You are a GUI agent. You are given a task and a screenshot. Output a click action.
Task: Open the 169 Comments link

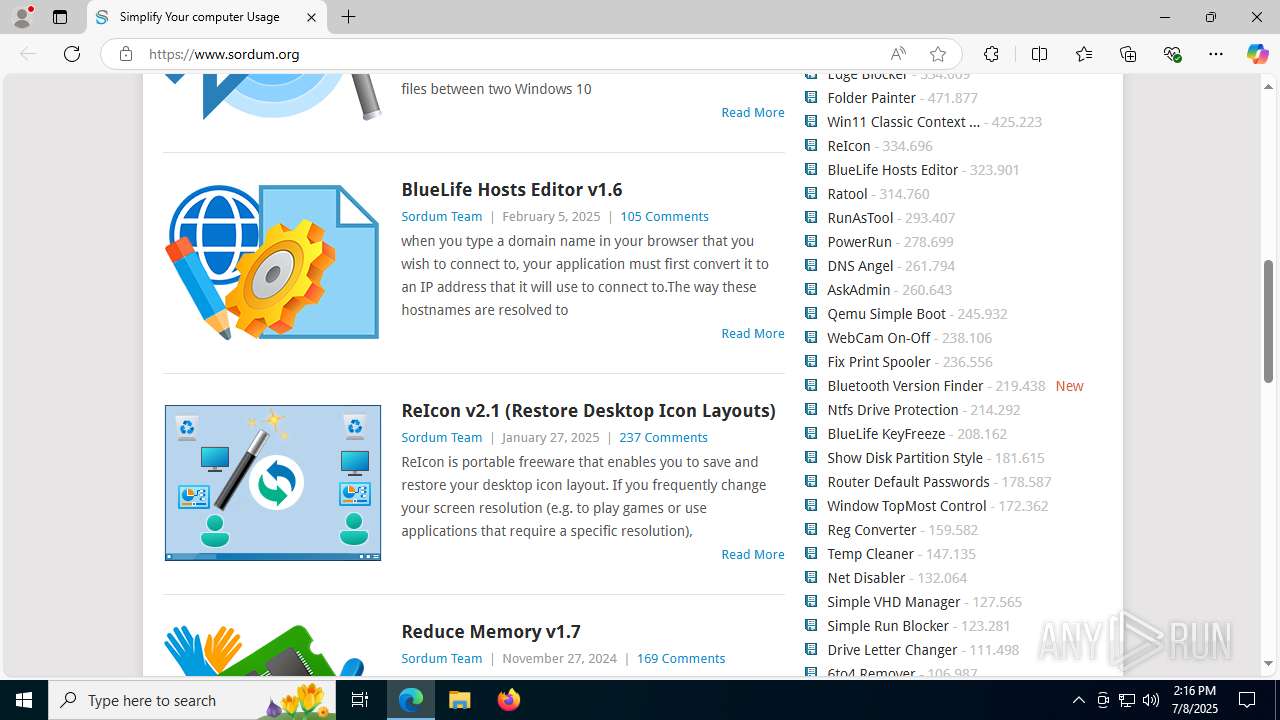pyautogui.click(x=681, y=658)
